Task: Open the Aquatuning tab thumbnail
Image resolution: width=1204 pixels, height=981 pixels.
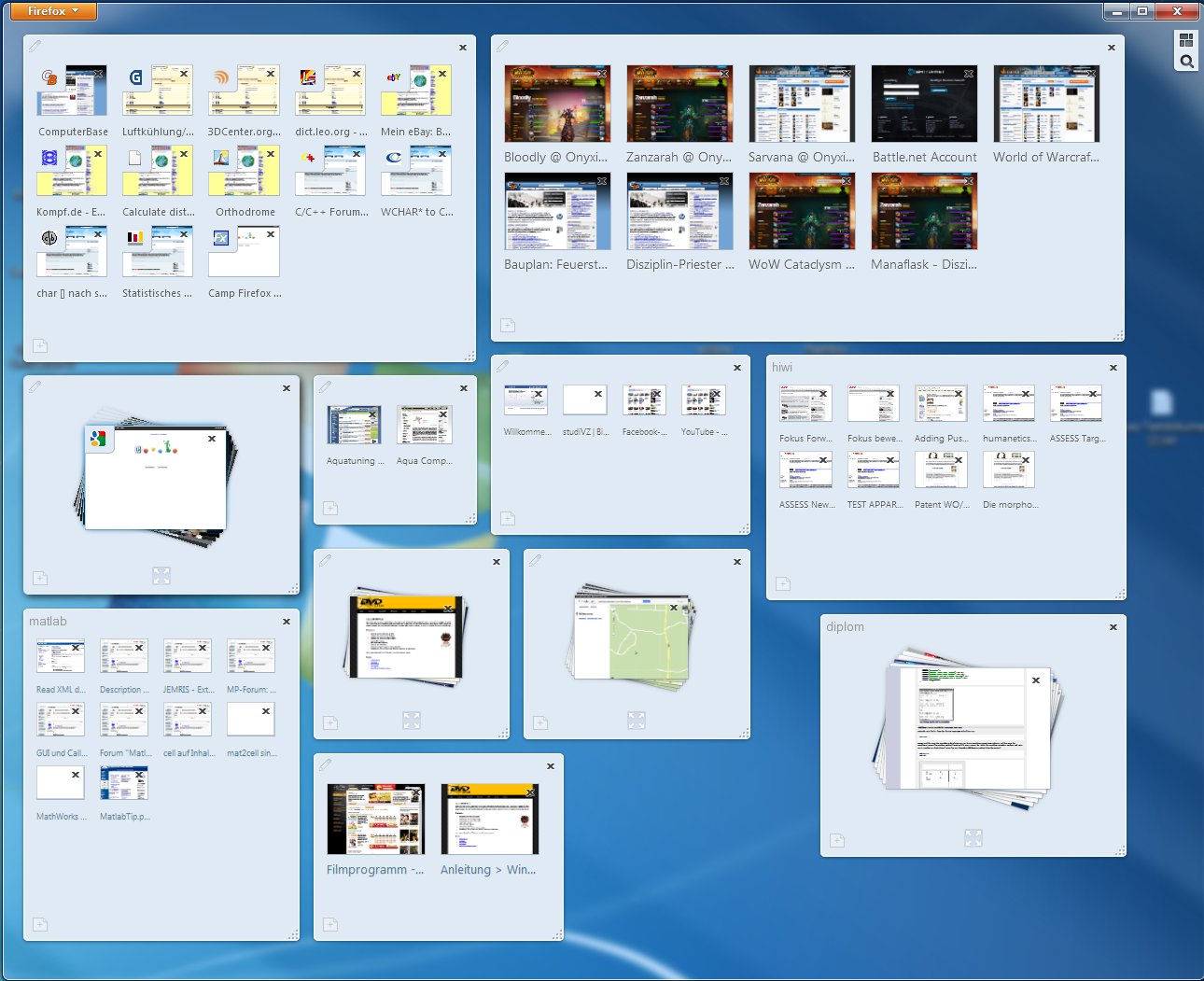Action: [354, 425]
